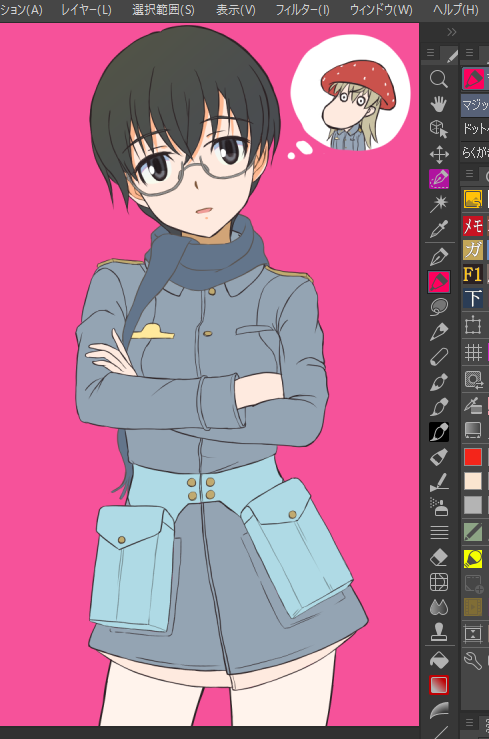This screenshot has width=489, height=739.
Task: Click the tan ガ quick access button
Action: (x=473, y=249)
